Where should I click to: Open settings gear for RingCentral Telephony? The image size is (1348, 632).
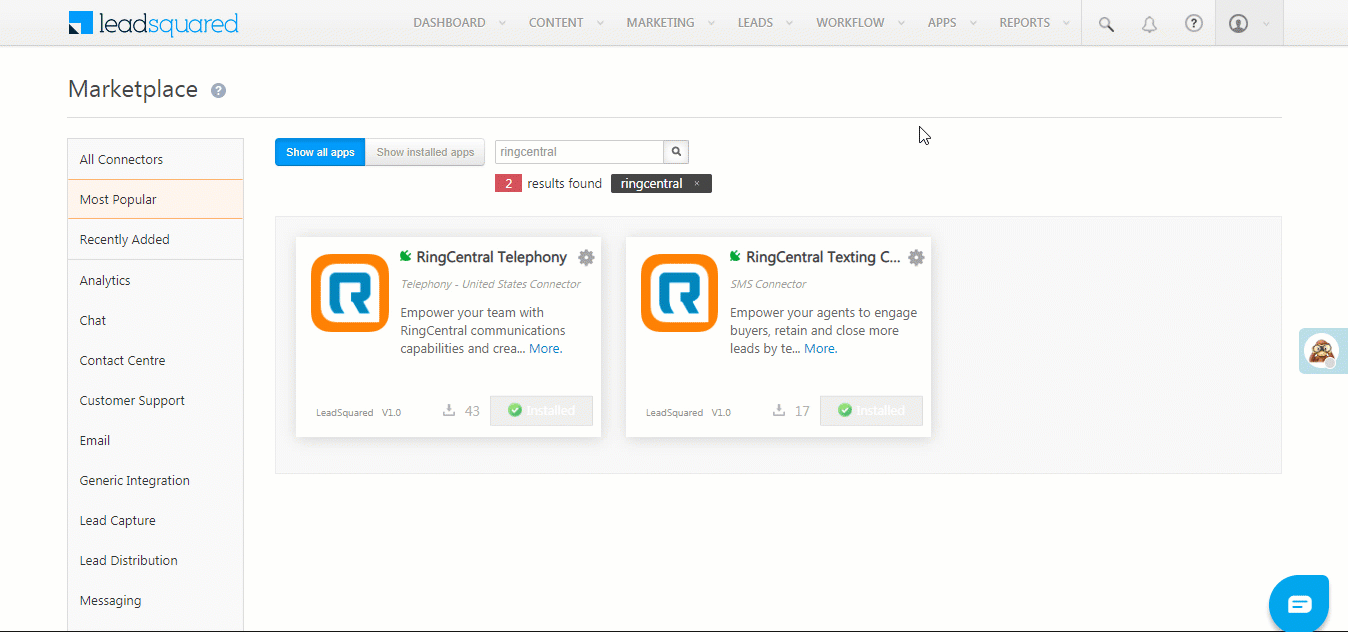[587, 258]
